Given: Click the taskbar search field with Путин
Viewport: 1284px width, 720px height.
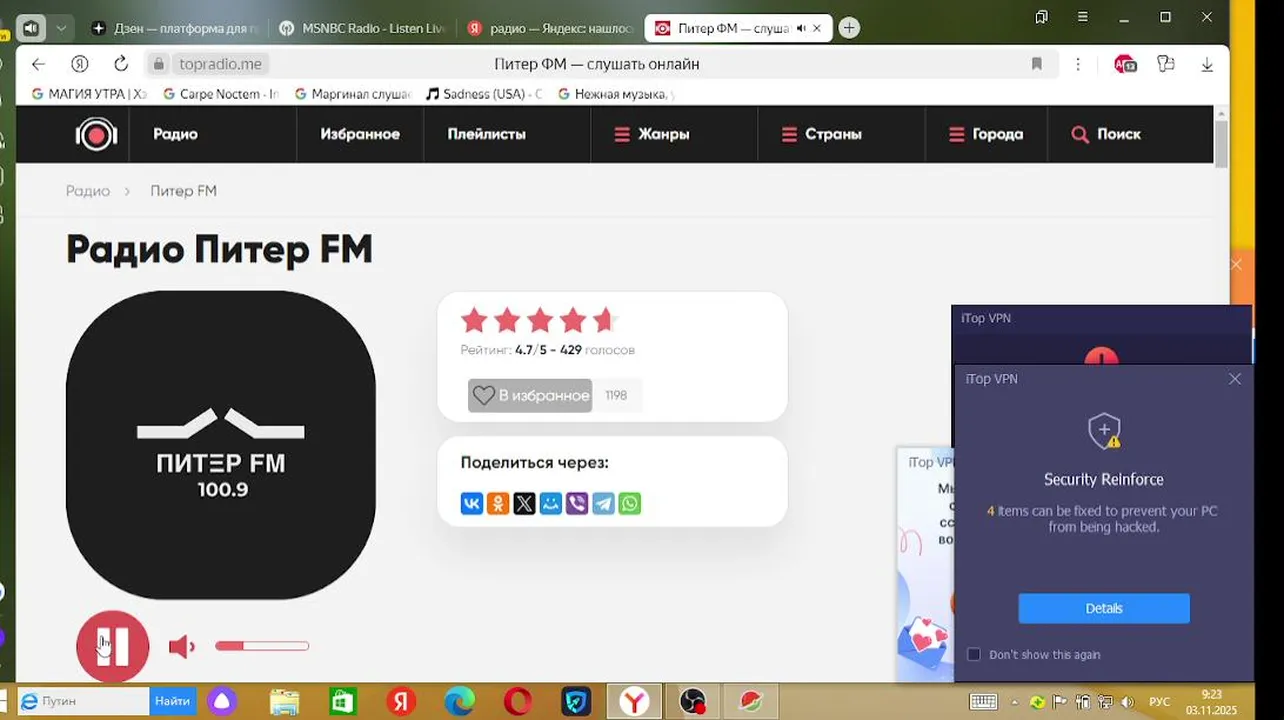Looking at the screenshot, I should pyautogui.click(x=83, y=701).
